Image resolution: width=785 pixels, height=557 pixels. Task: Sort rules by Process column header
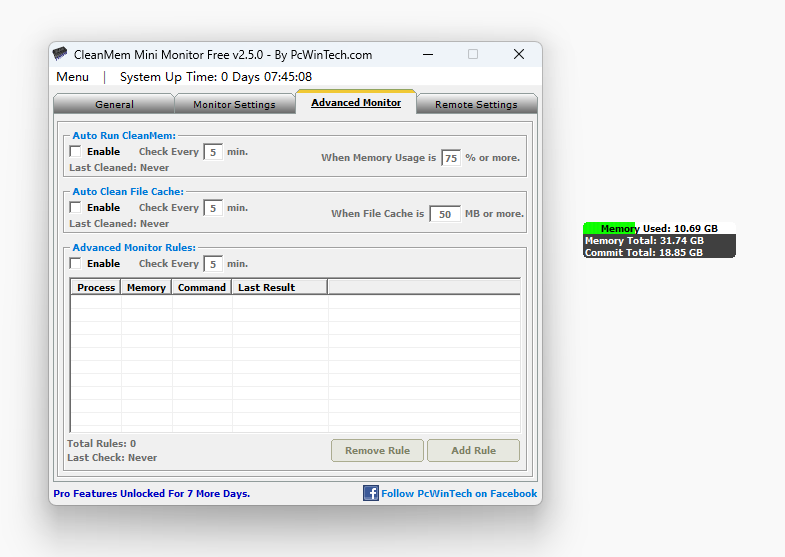96,287
